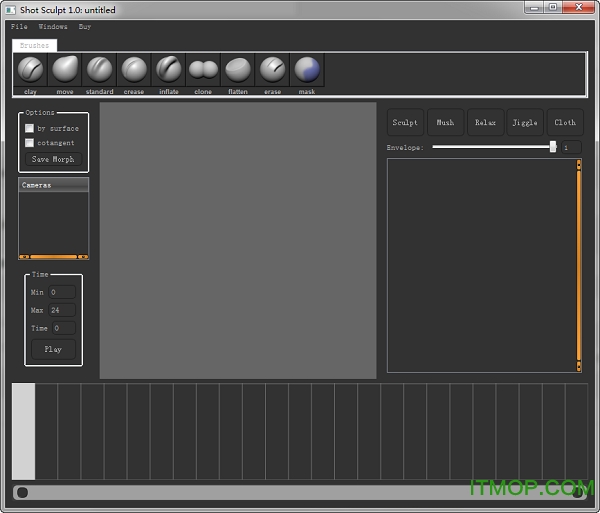Click the Relax button
The height and width of the screenshot is (513, 600).
[485, 122]
